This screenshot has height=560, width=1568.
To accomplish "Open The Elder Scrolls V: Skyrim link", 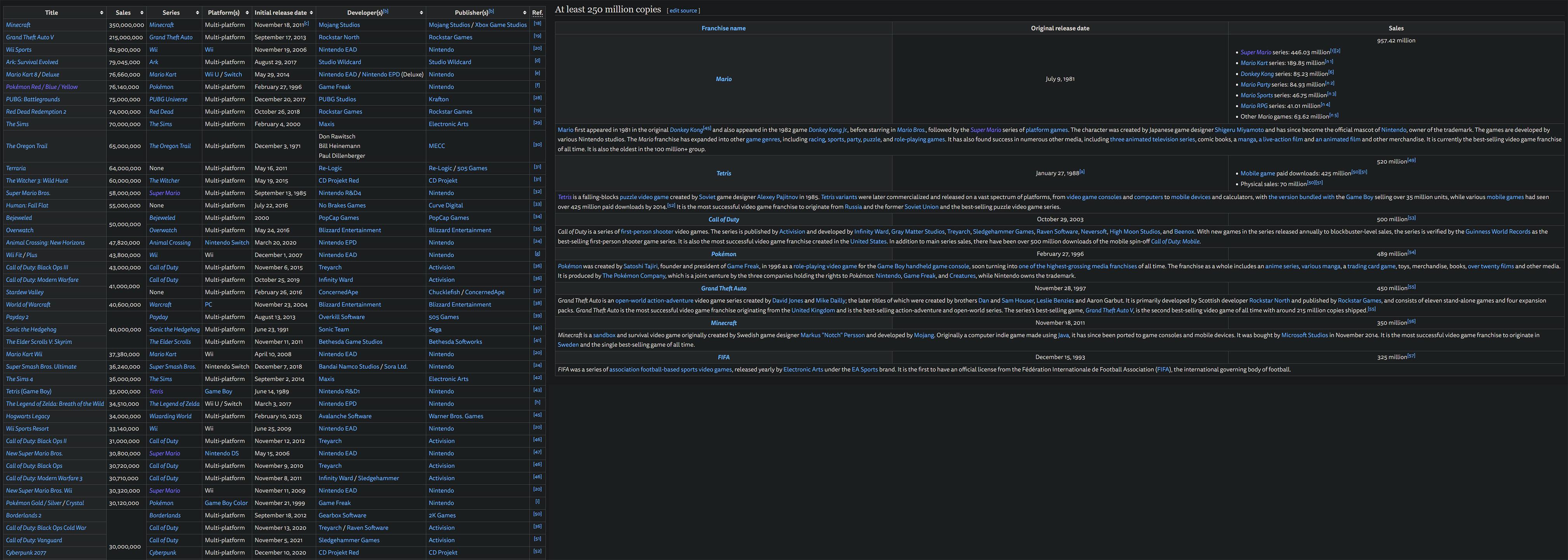I will click(x=39, y=342).
